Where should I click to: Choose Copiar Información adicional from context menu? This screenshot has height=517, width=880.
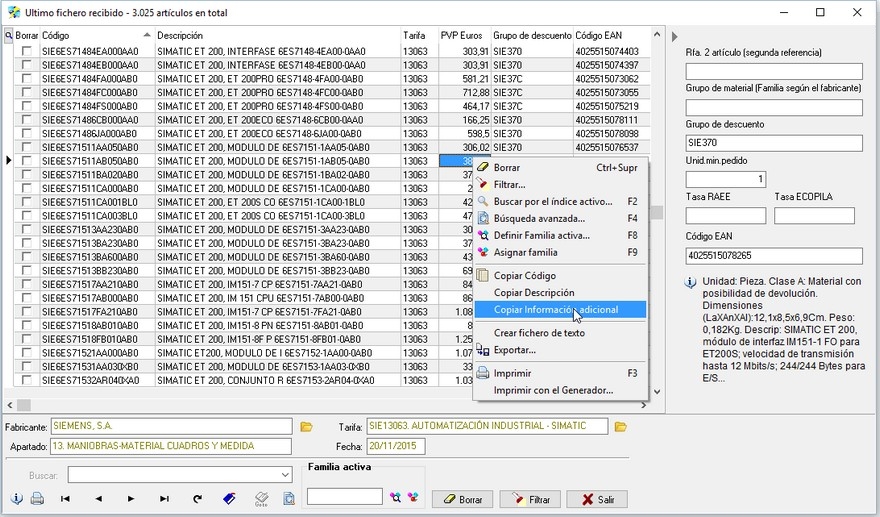click(x=556, y=310)
